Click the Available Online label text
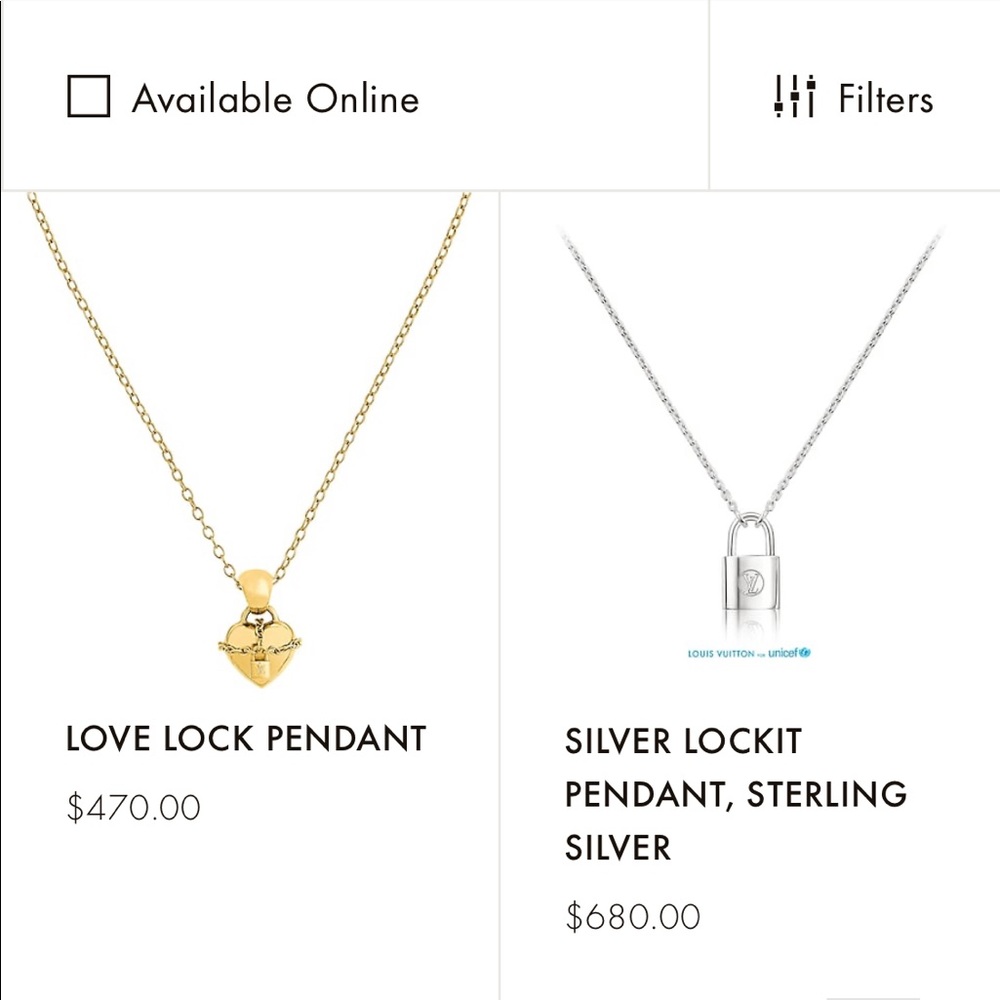This screenshot has height=1000, width=1000. point(275,99)
